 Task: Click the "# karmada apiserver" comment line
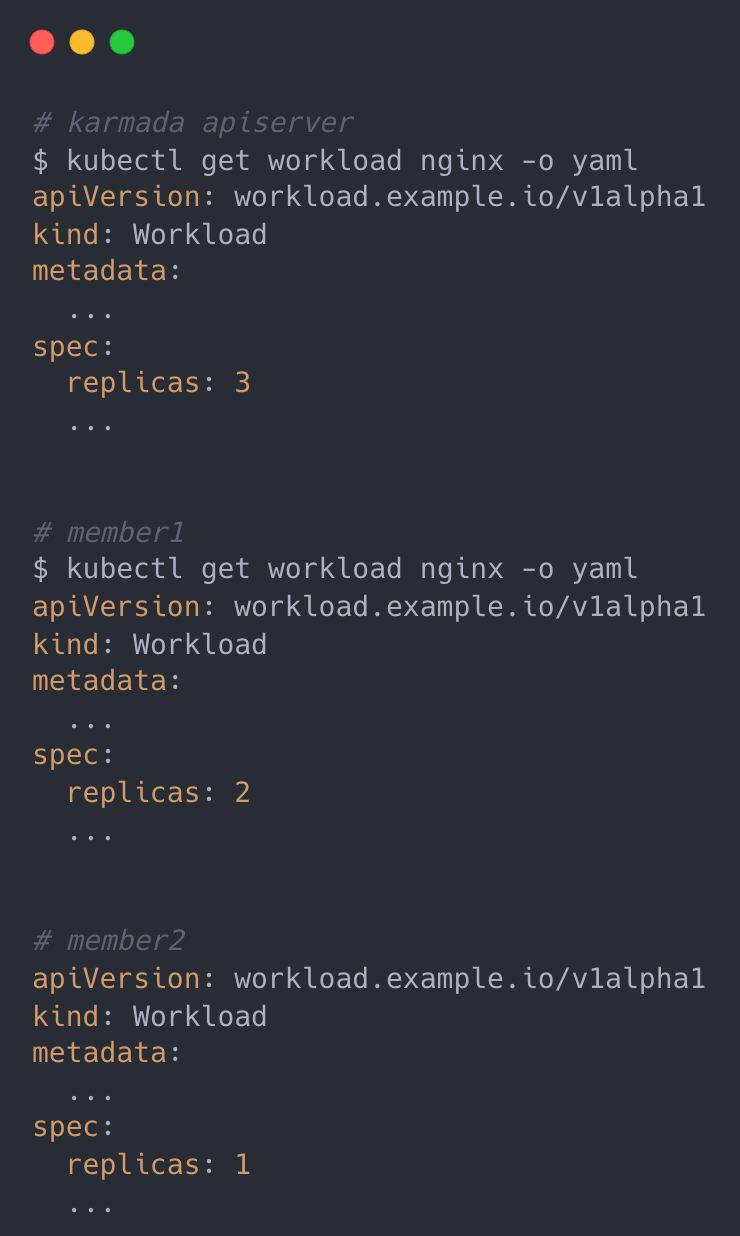point(192,123)
